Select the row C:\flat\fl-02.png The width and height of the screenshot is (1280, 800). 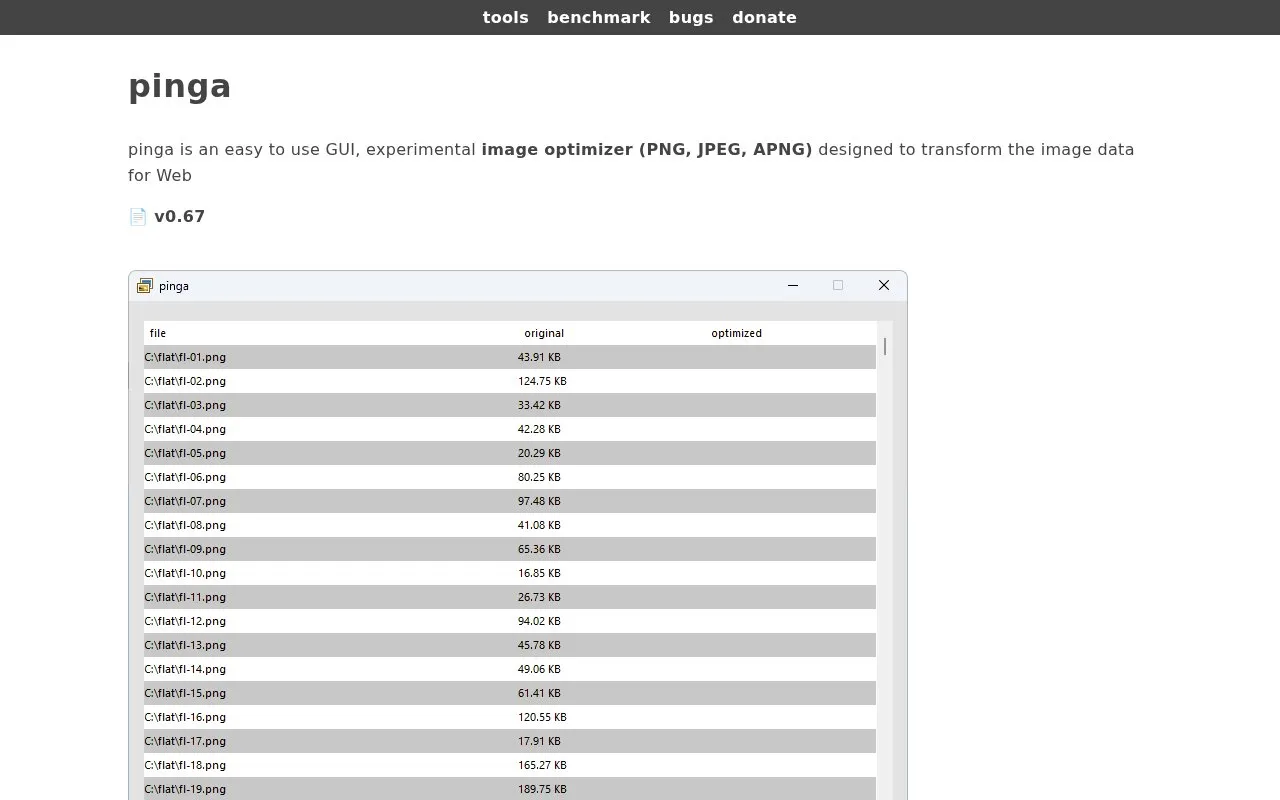[510, 381]
